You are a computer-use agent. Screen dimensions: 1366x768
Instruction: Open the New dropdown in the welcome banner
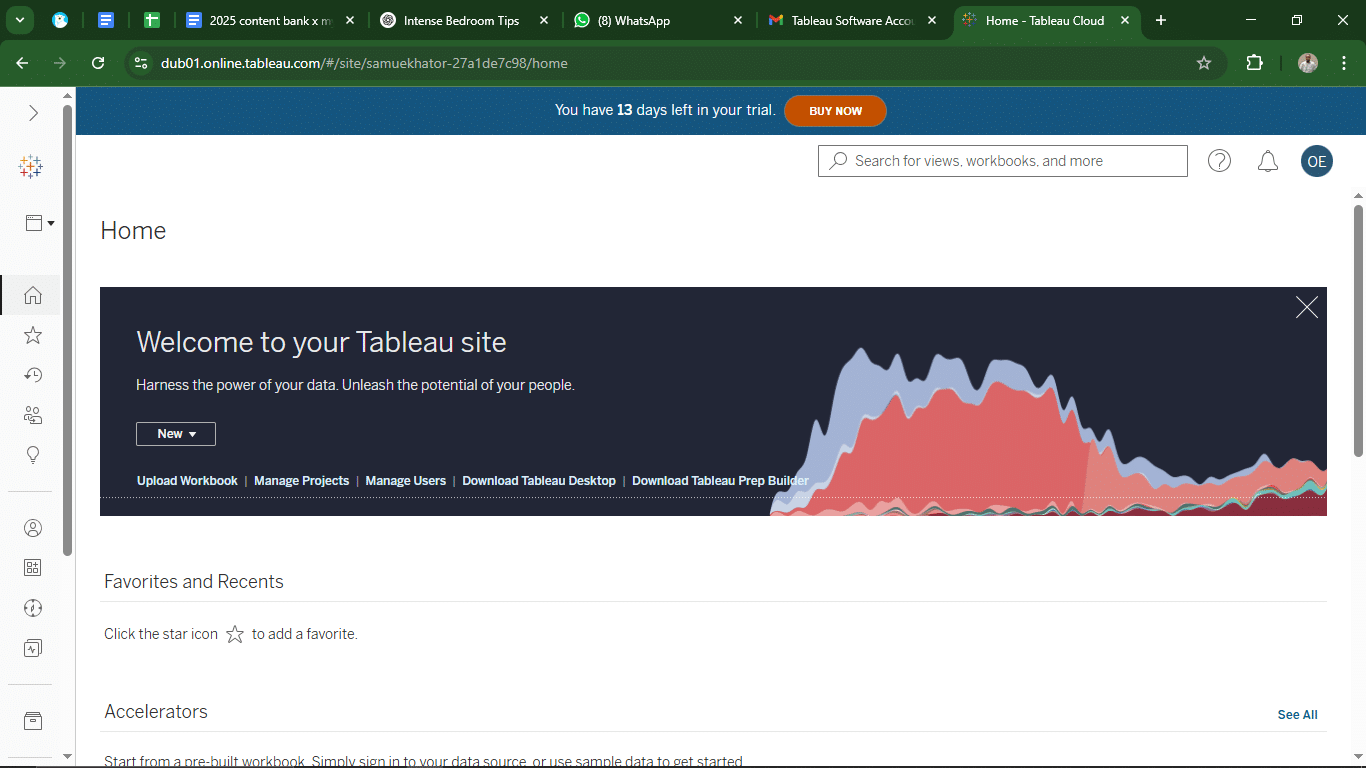tap(176, 434)
